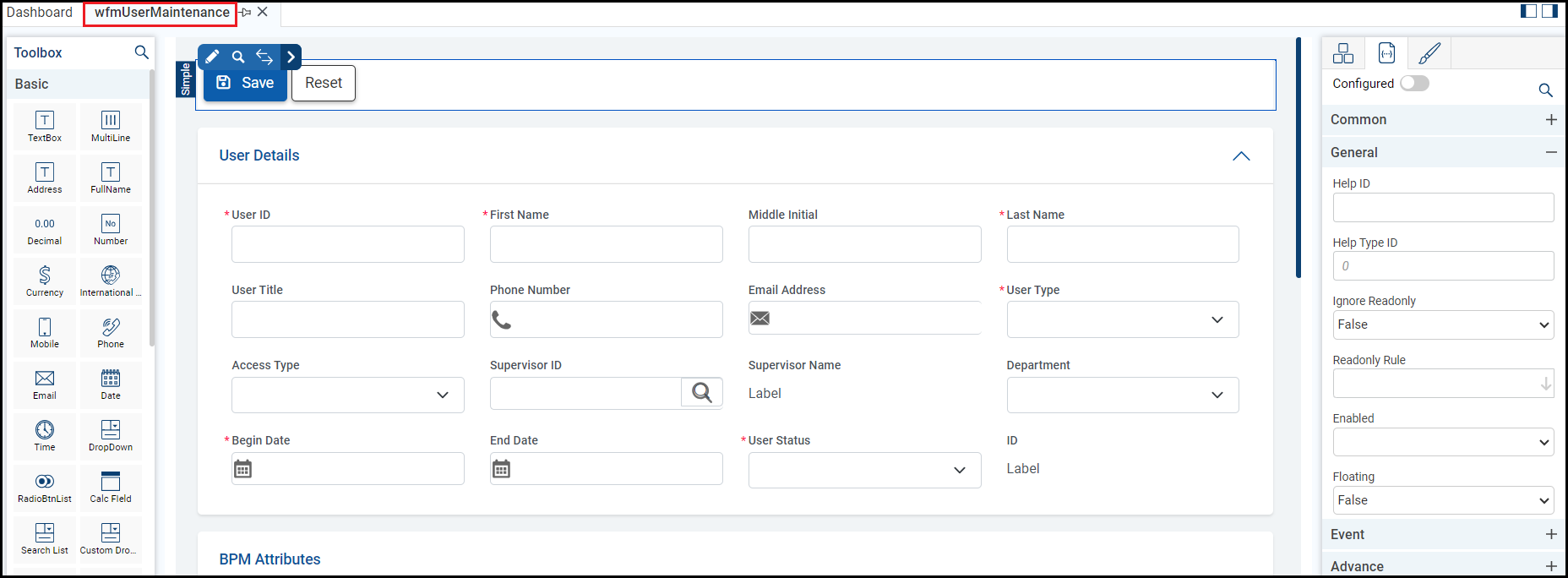Screen dimensions: 1568x578
Task: Open the Ignore Readonly dropdown
Action: pyautogui.click(x=1443, y=324)
